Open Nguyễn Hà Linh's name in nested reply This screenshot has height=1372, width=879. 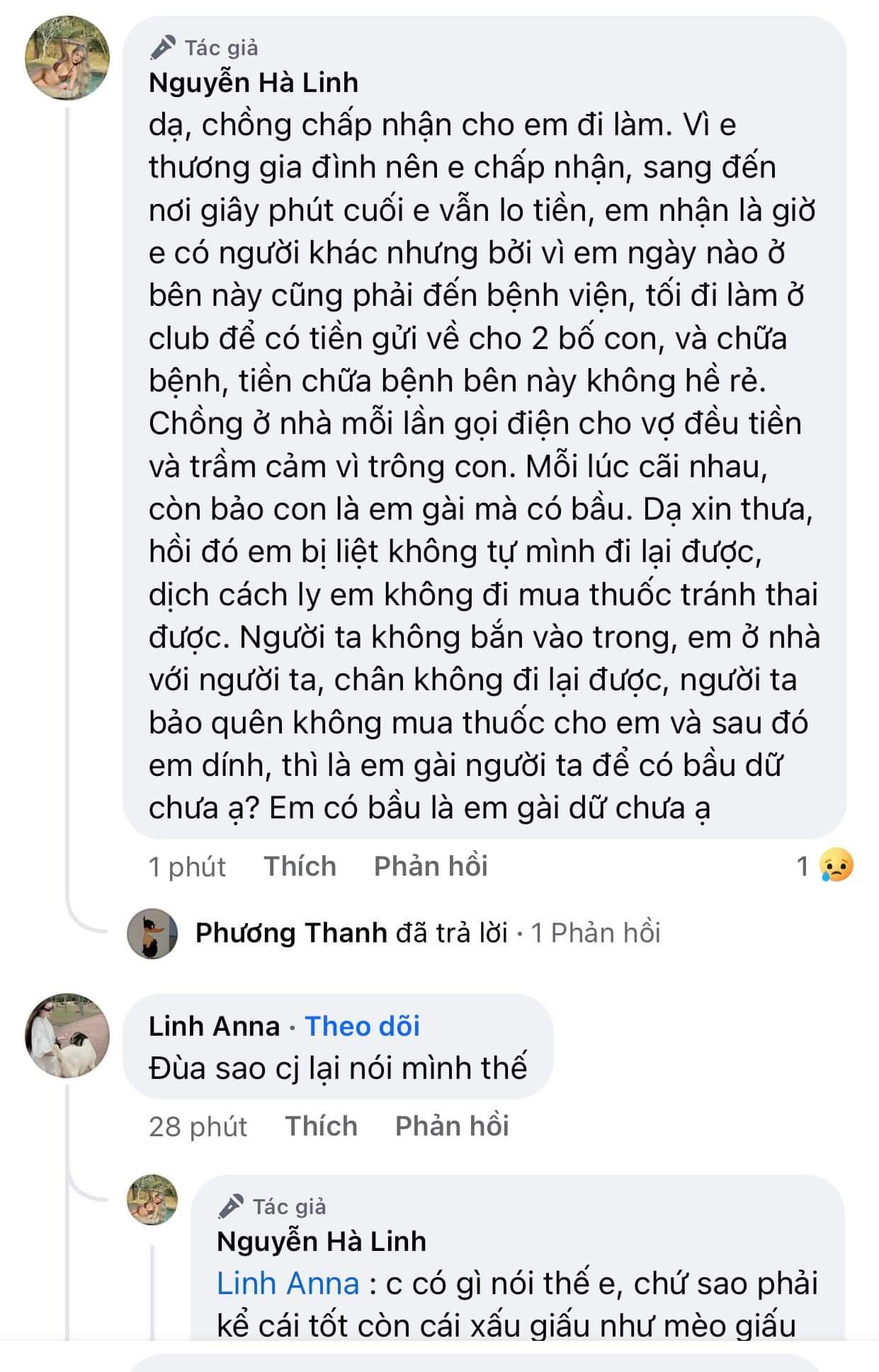321,1241
